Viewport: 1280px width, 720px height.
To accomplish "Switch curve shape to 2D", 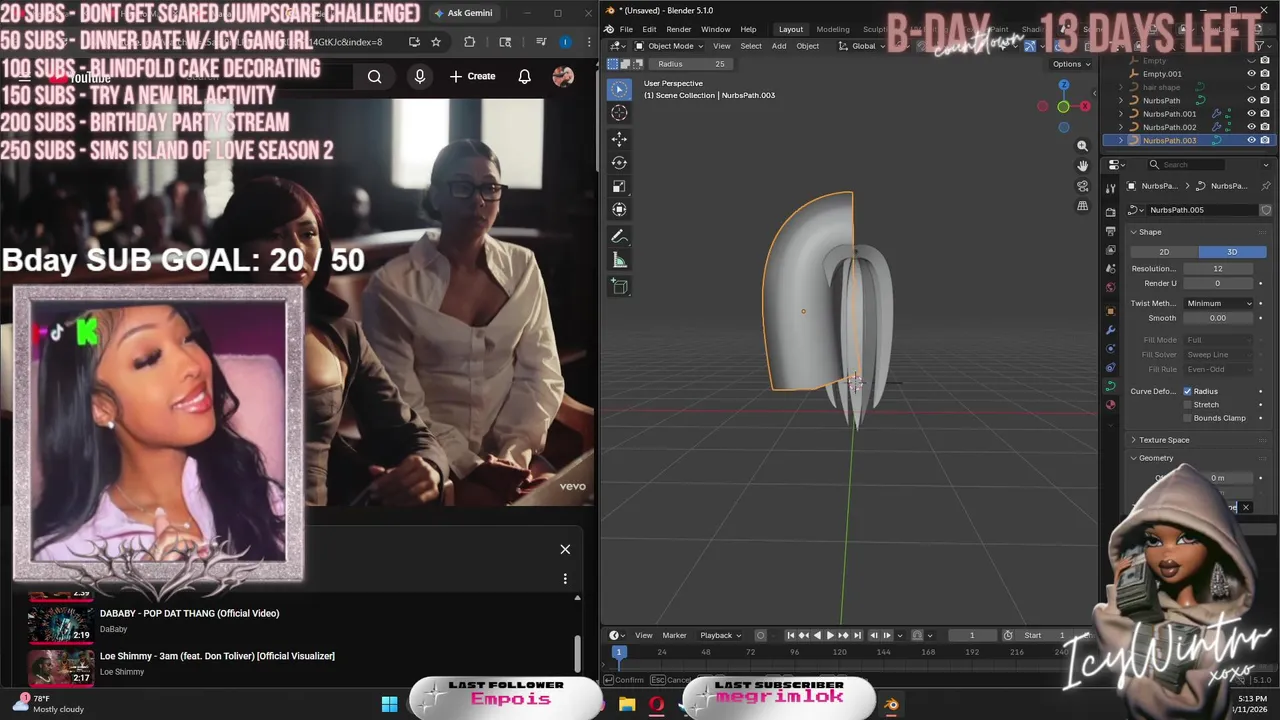I will click(x=1164, y=252).
